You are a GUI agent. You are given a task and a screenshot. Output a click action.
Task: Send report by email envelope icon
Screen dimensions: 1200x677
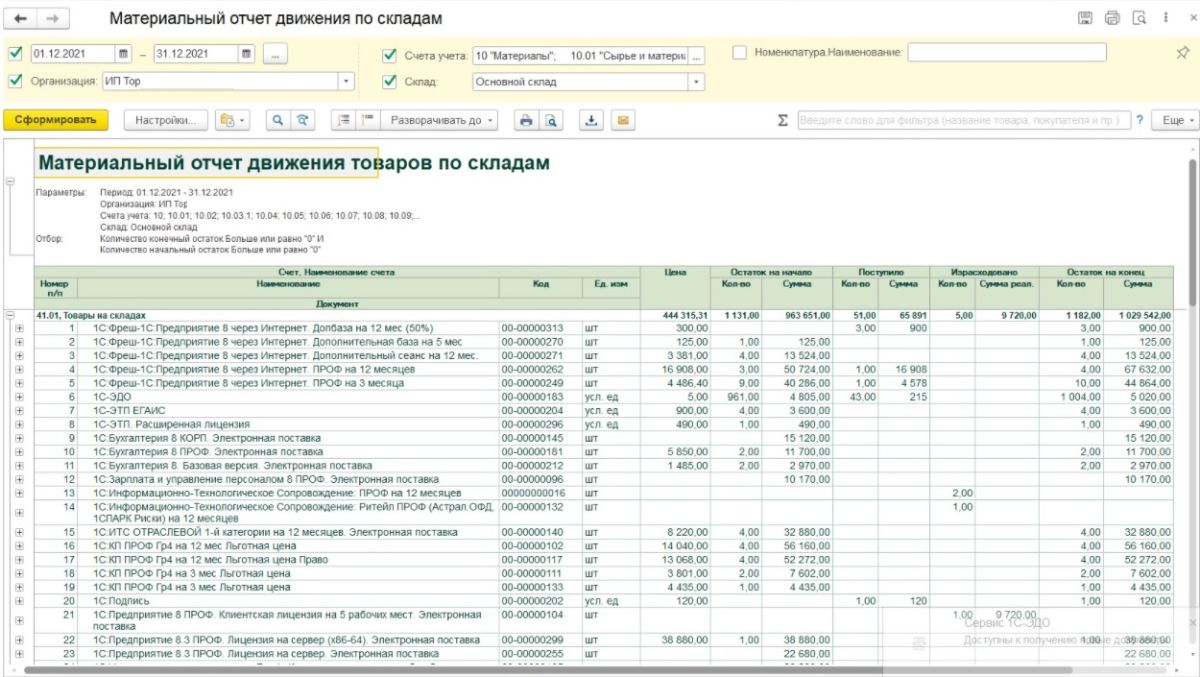coord(622,120)
